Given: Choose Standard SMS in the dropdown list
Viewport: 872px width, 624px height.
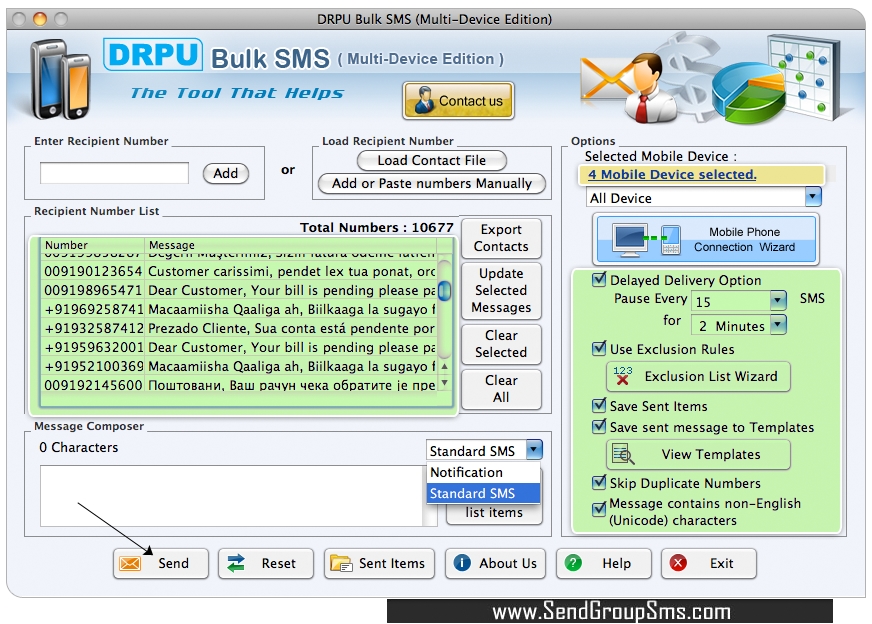Looking at the screenshot, I should click(x=483, y=493).
